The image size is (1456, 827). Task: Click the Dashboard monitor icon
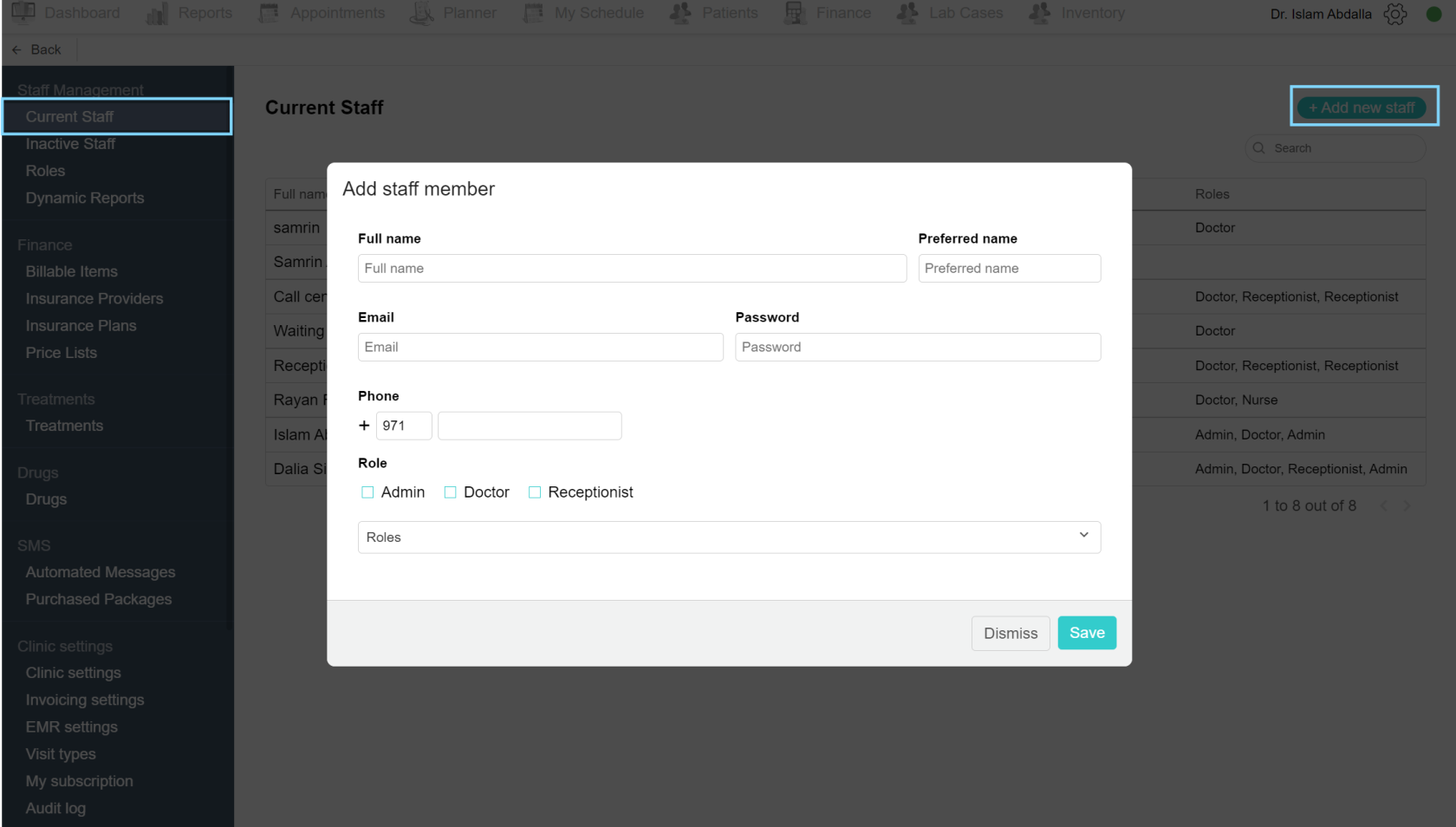[x=23, y=13]
